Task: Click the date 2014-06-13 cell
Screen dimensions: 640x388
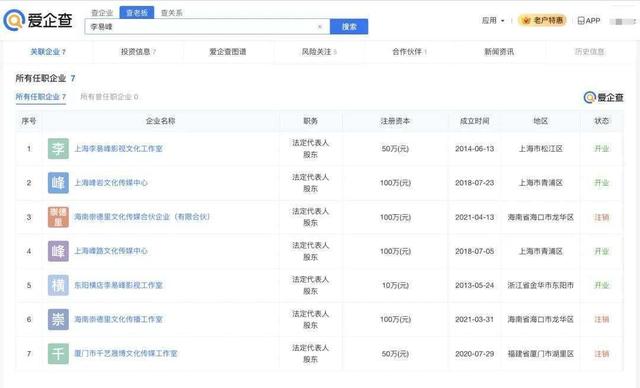Action: (474, 149)
